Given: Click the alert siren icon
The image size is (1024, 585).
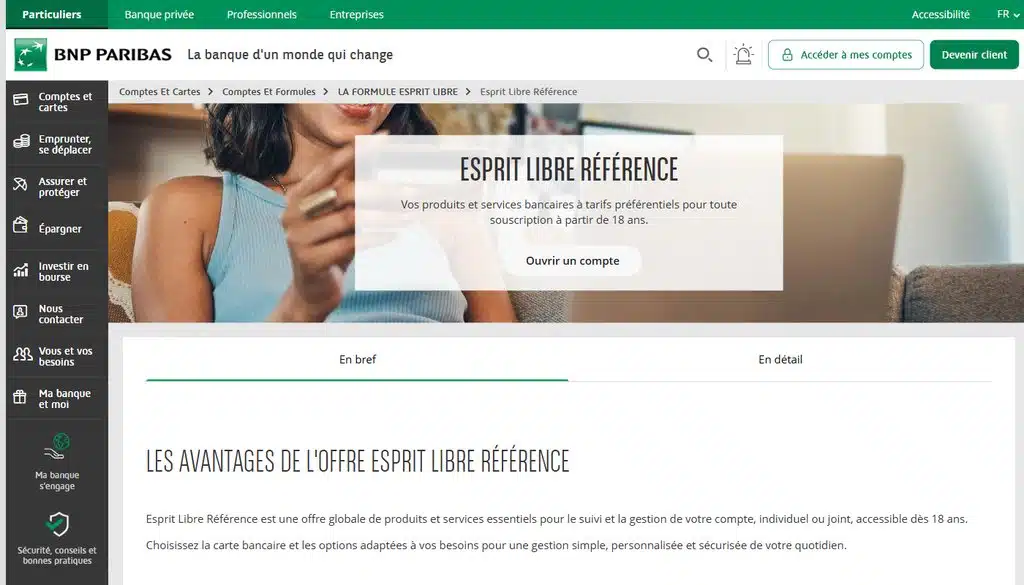Looking at the screenshot, I should pos(743,54).
